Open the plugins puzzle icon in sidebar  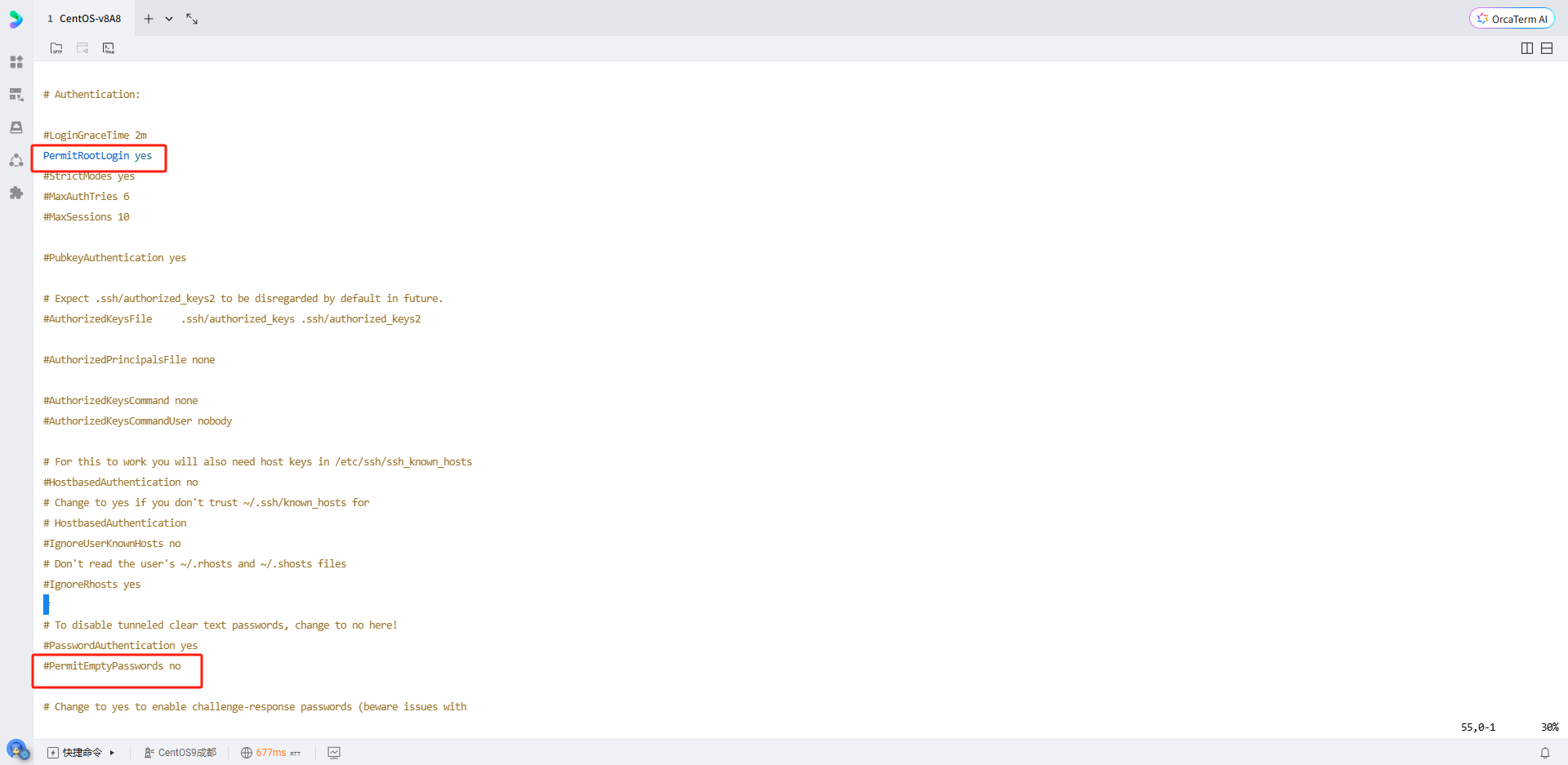tap(16, 193)
